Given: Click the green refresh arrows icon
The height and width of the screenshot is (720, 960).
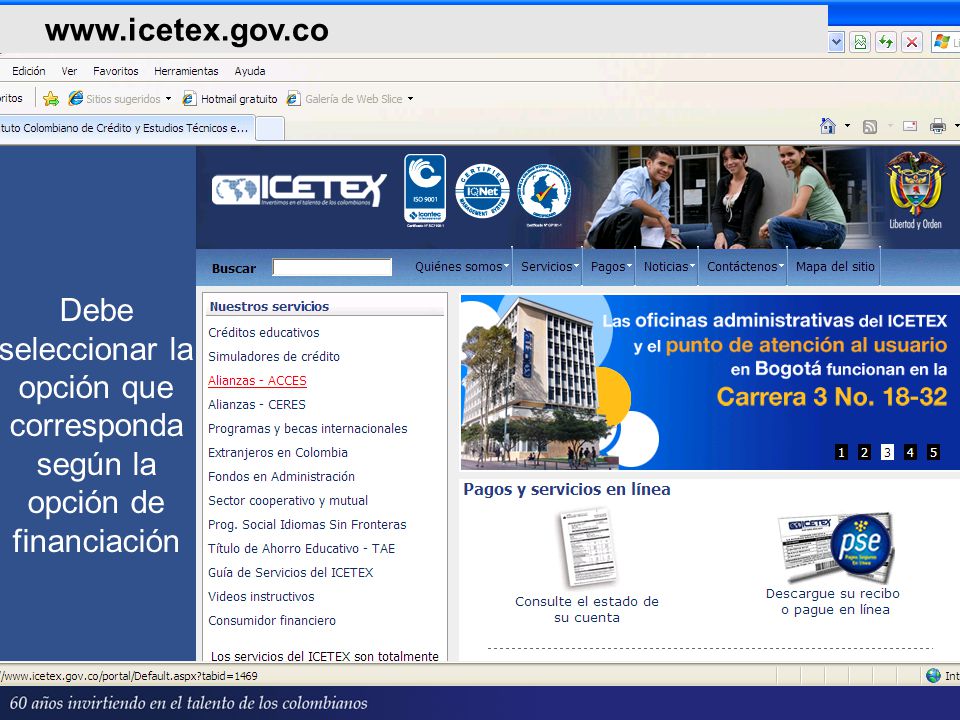Looking at the screenshot, I should click(x=886, y=42).
